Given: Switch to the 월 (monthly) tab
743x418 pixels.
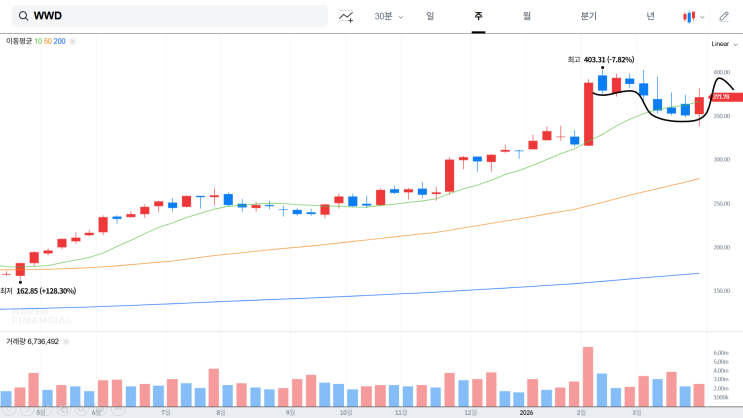Looking at the screenshot, I should click(x=526, y=16).
